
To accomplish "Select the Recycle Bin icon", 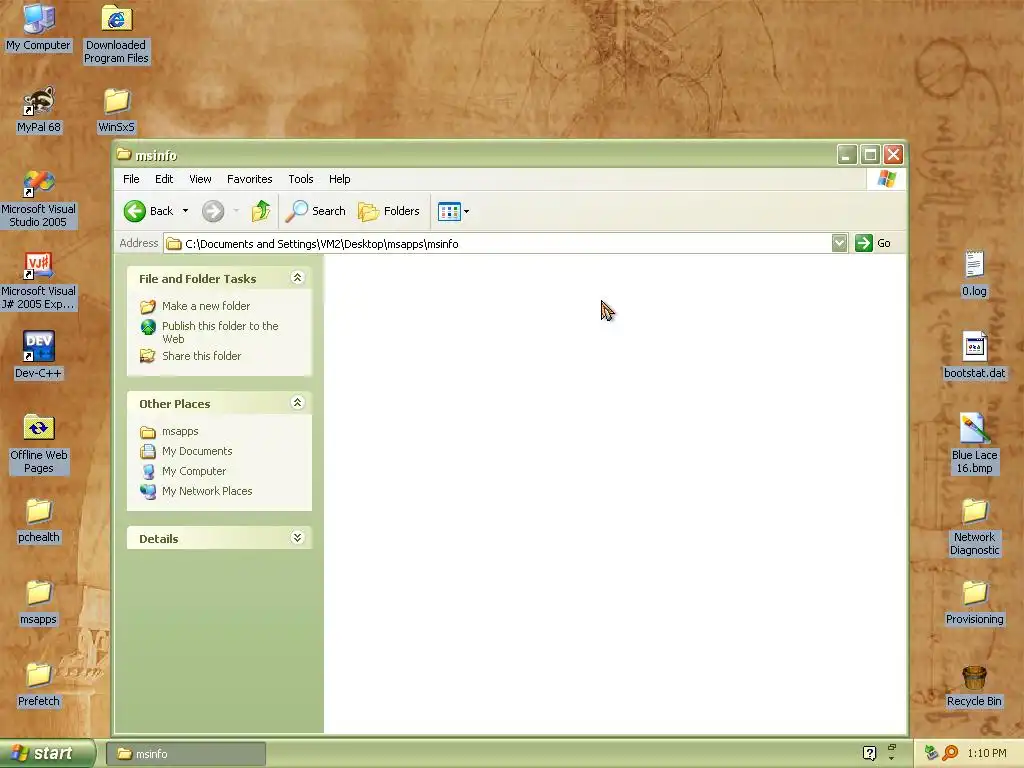I will pyautogui.click(x=974, y=686).
